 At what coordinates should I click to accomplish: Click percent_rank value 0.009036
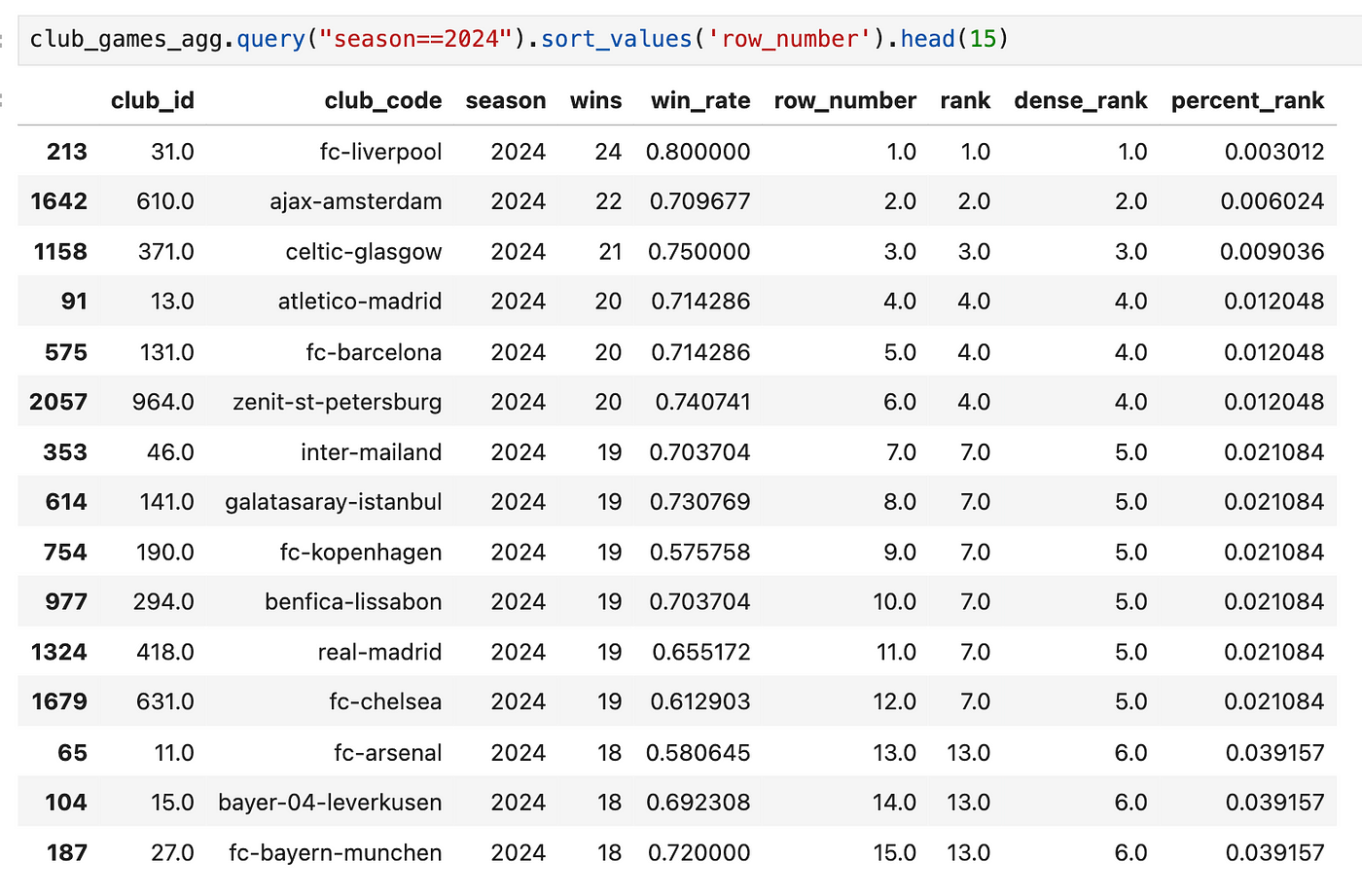[1272, 252]
